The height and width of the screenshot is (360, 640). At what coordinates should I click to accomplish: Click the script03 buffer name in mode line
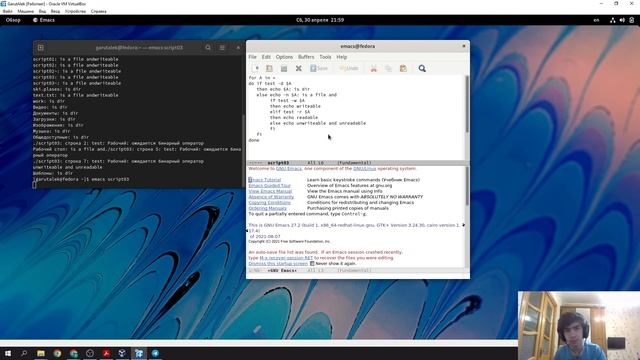tap(278, 163)
